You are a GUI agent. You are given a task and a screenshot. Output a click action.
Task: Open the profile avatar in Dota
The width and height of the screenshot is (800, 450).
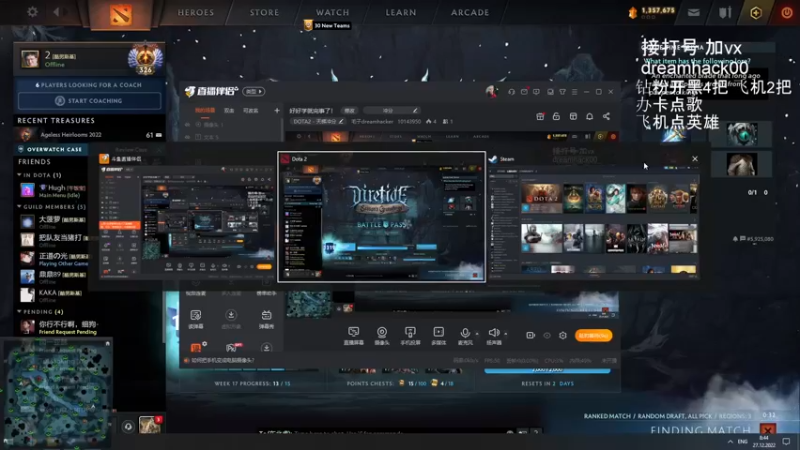[30, 59]
